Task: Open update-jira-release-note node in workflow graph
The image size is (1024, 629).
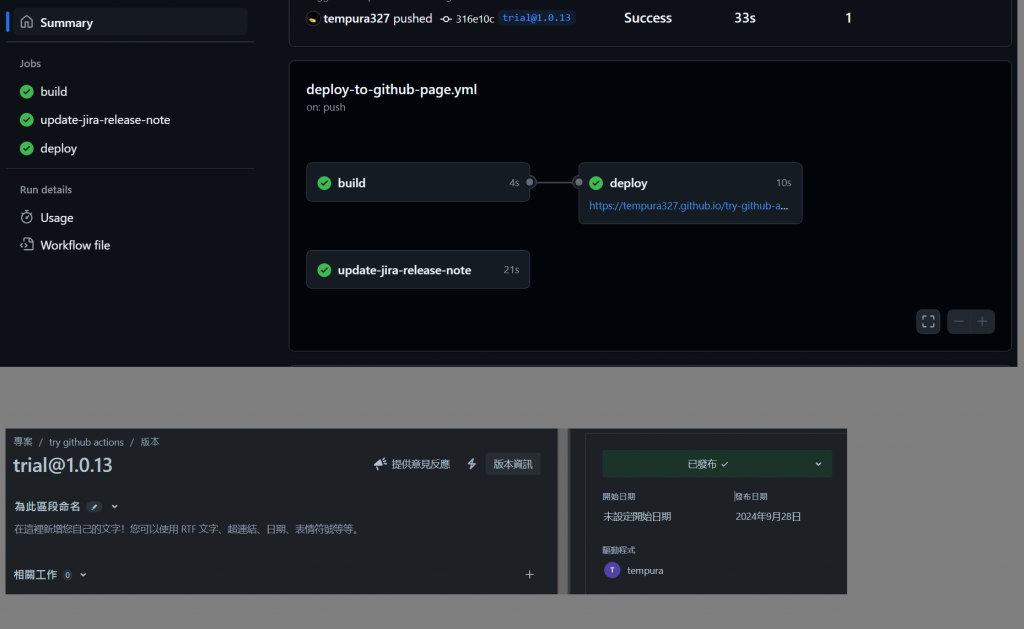Action: [x=418, y=270]
